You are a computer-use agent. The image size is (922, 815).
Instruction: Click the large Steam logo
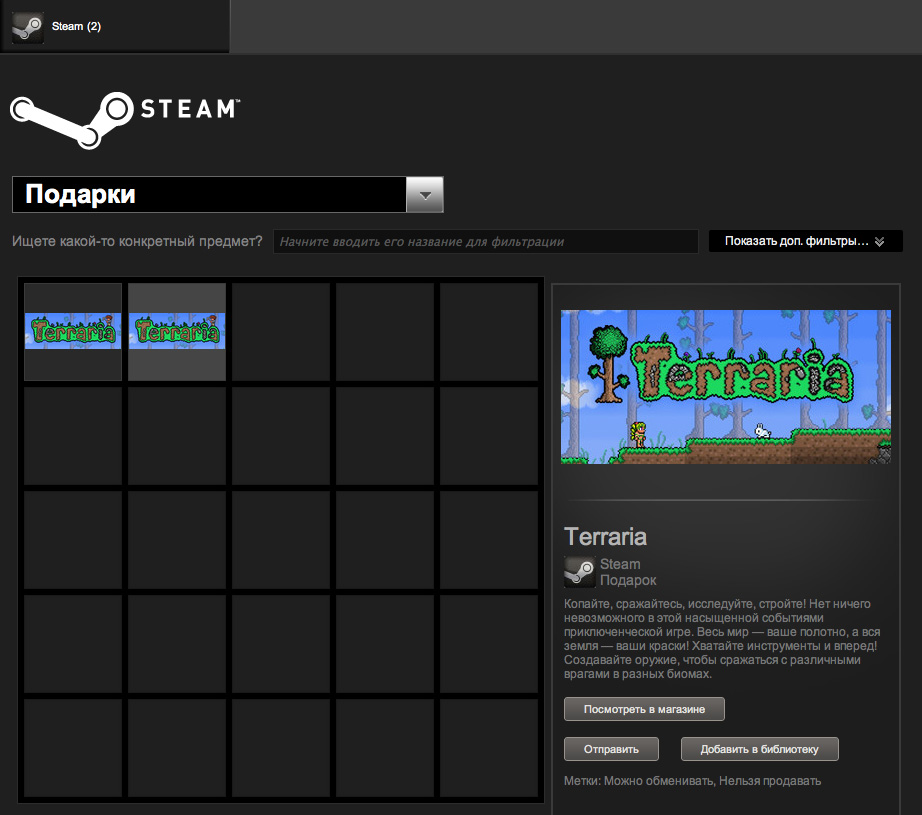click(x=125, y=120)
